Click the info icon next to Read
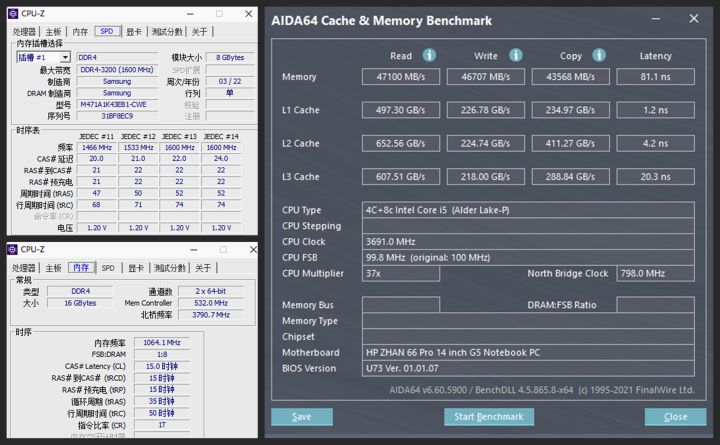The width and height of the screenshot is (720, 445). (429, 56)
